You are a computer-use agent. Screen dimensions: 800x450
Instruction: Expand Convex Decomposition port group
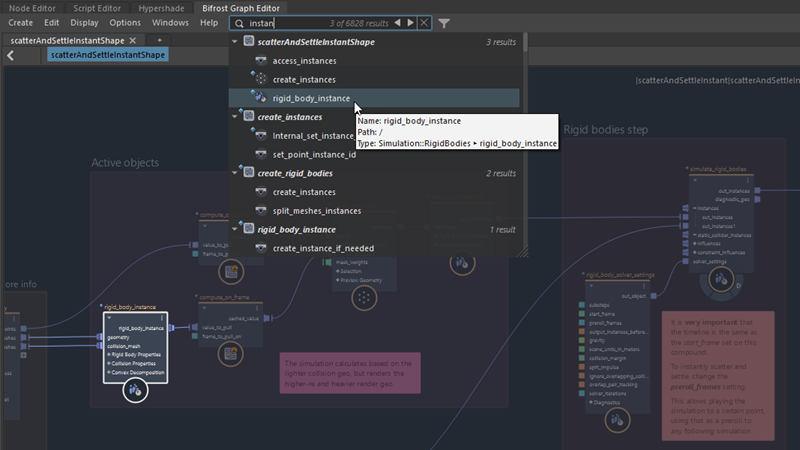[109, 372]
